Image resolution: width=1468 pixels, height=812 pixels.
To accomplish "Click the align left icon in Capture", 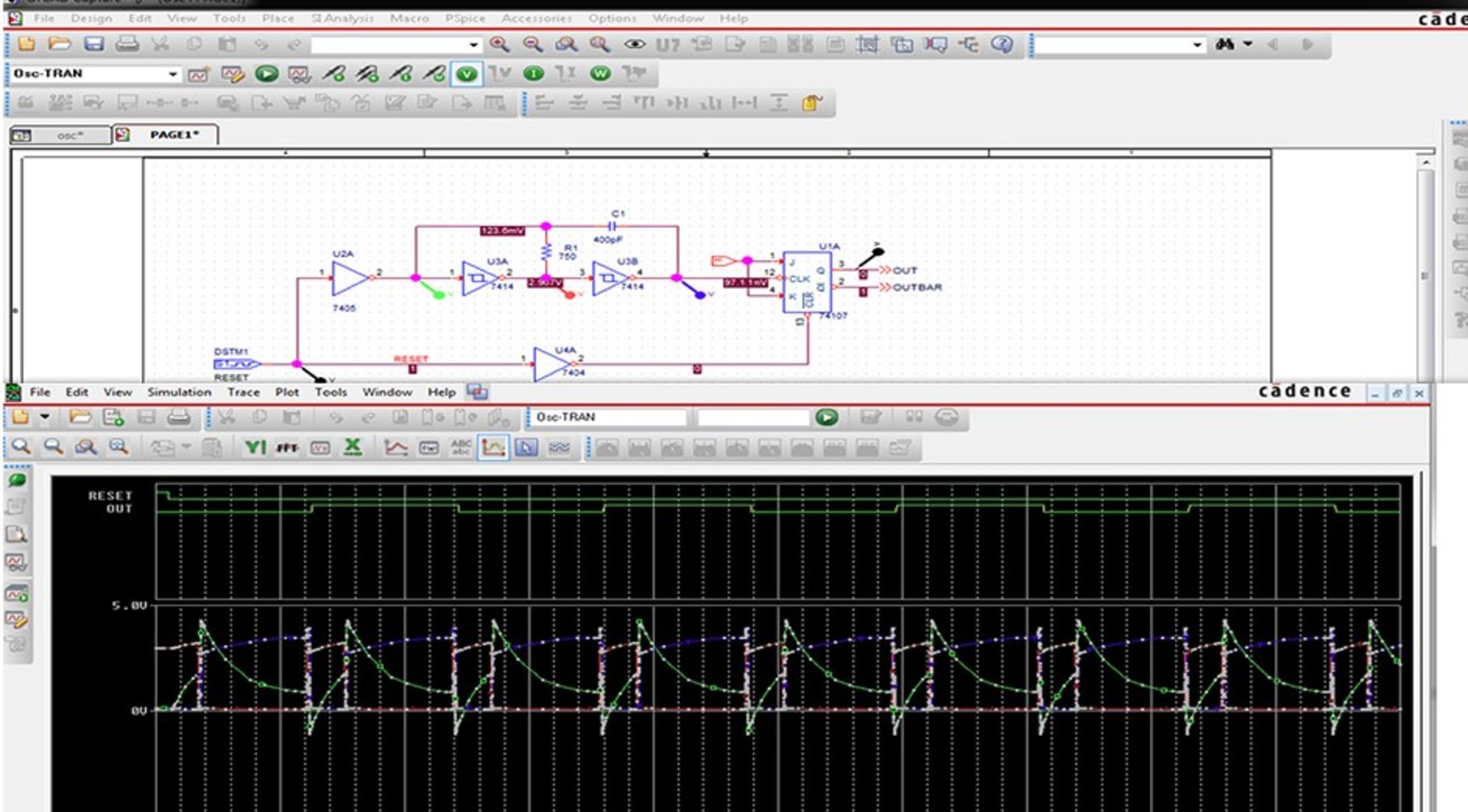I will (x=544, y=102).
